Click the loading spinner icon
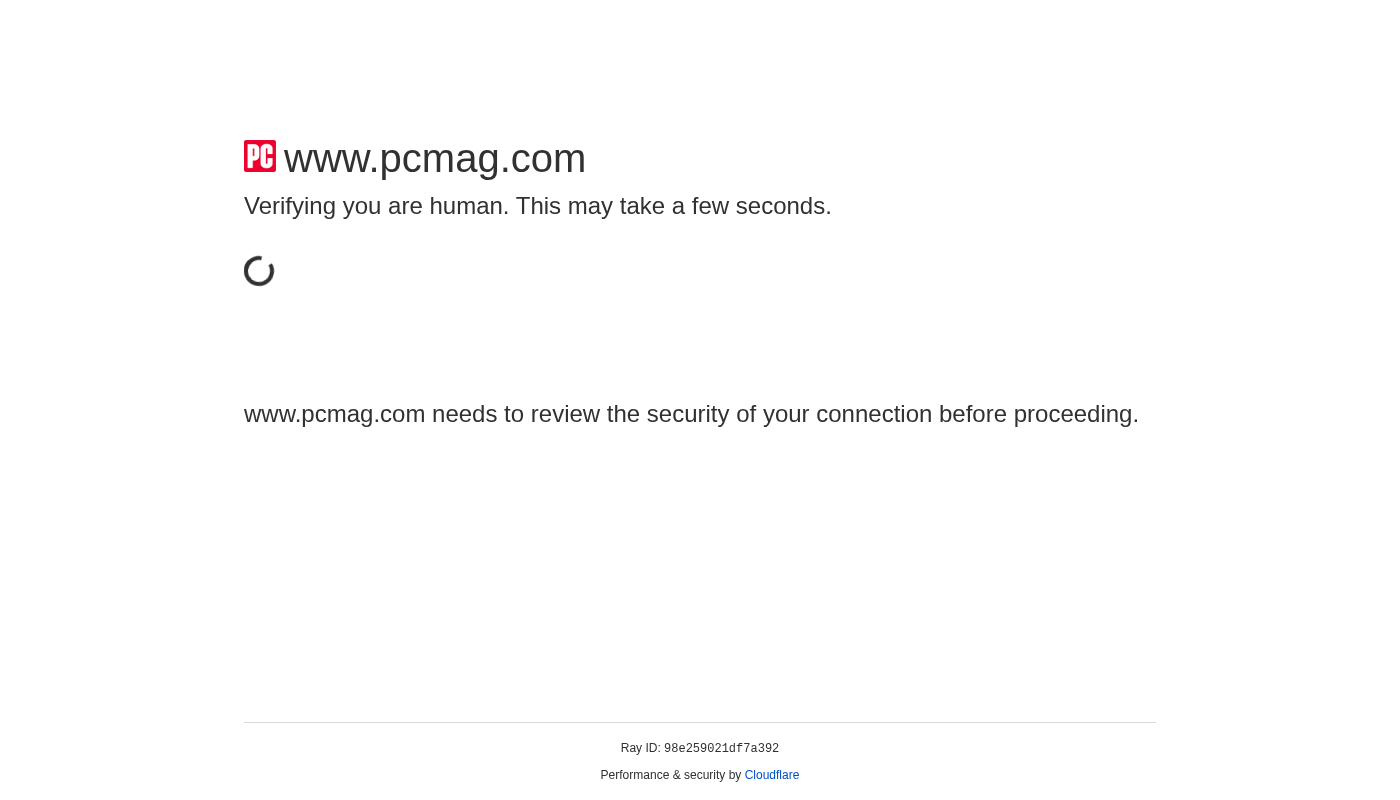 (259, 271)
